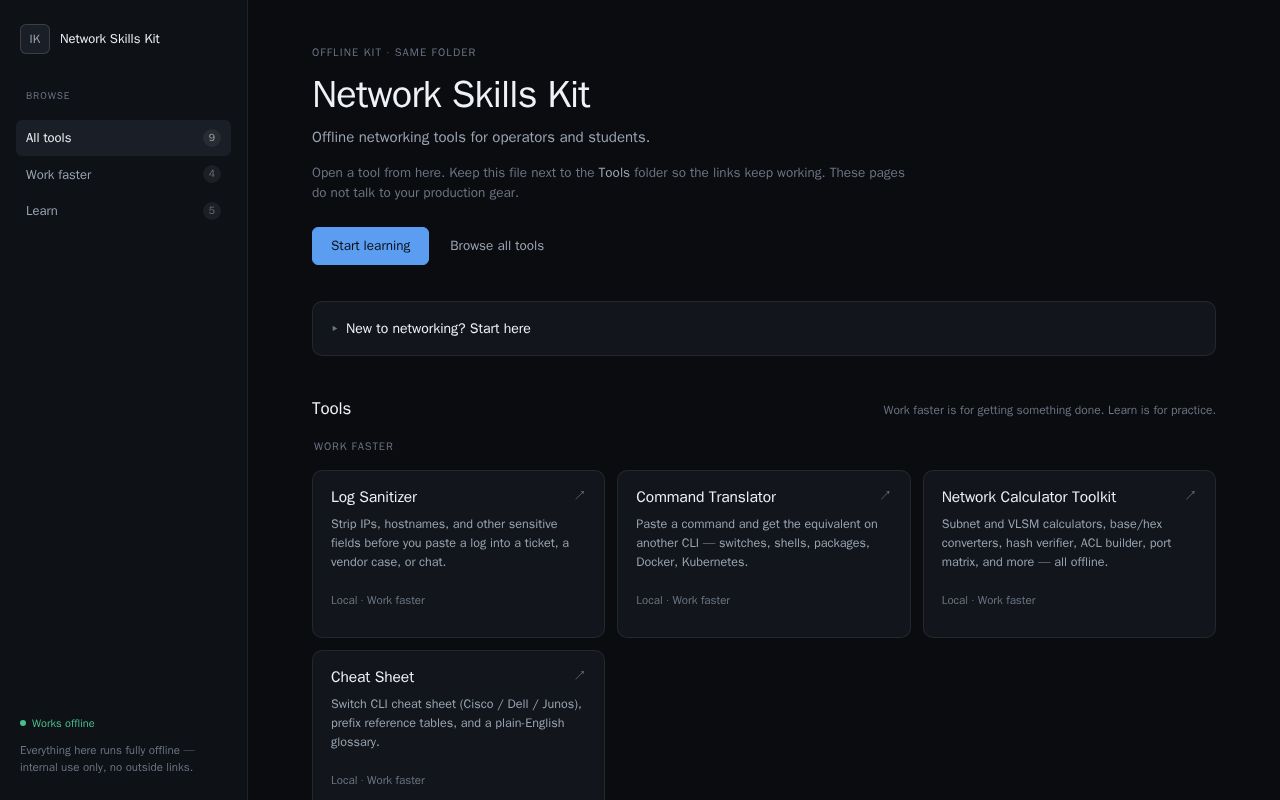The height and width of the screenshot is (800, 1280).
Task: Open Command Translator arrow icon
Action: 885,495
